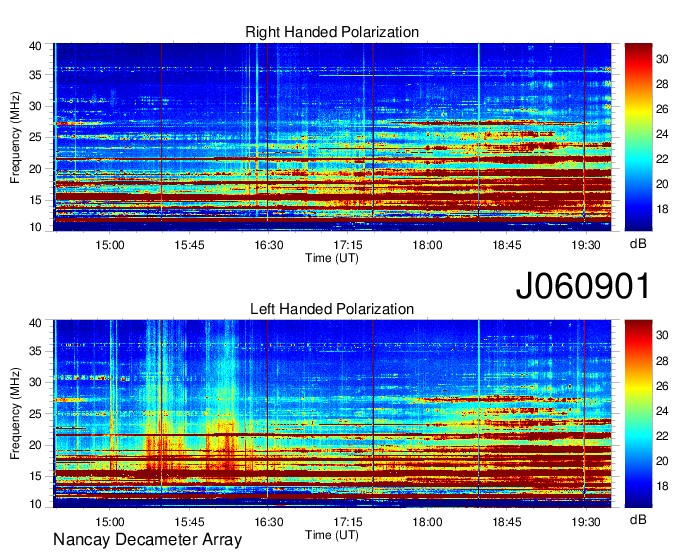Click the 18 dB value on Right Handed colorbar
This screenshot has height=552, width=680.
point(662,209)
